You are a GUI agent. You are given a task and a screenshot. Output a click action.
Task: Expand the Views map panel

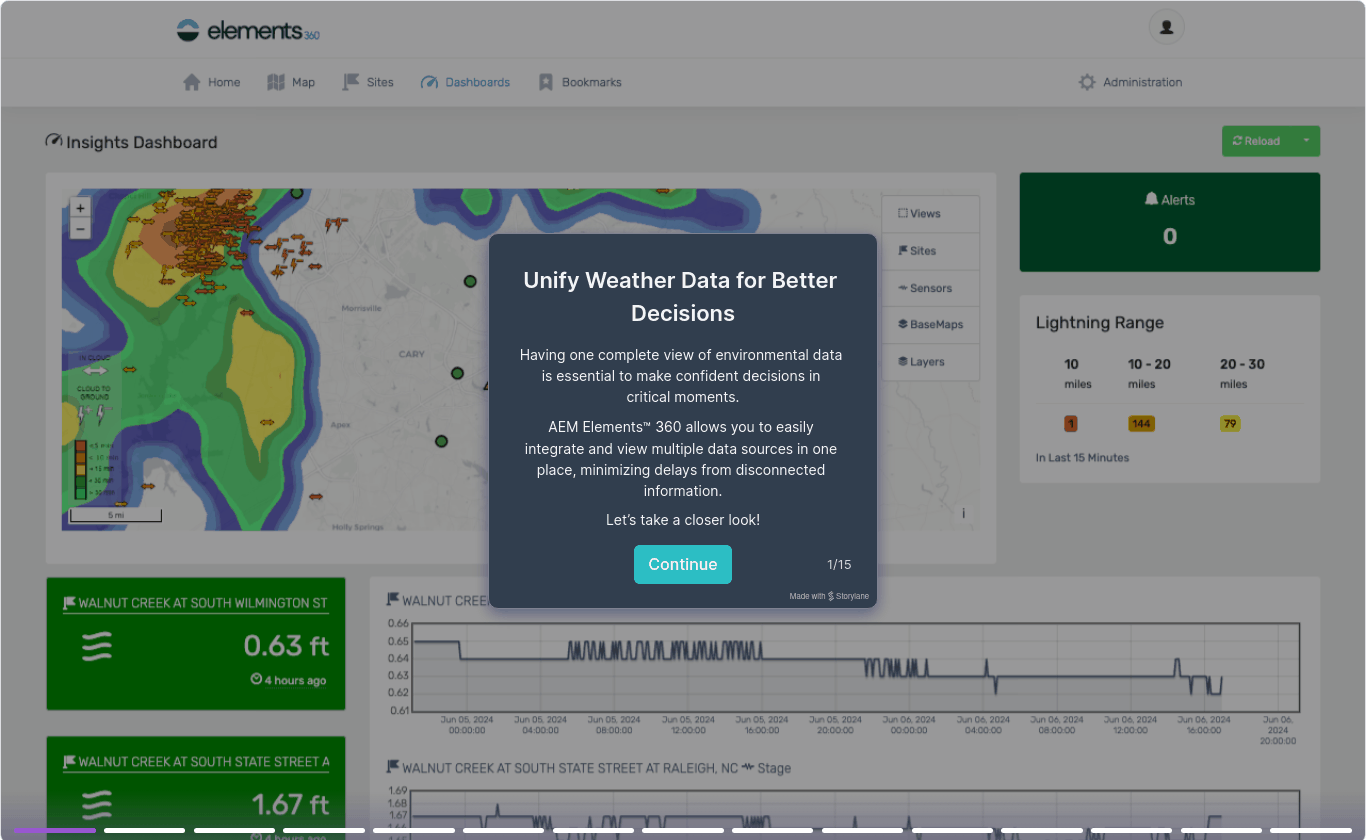(929, 213)
